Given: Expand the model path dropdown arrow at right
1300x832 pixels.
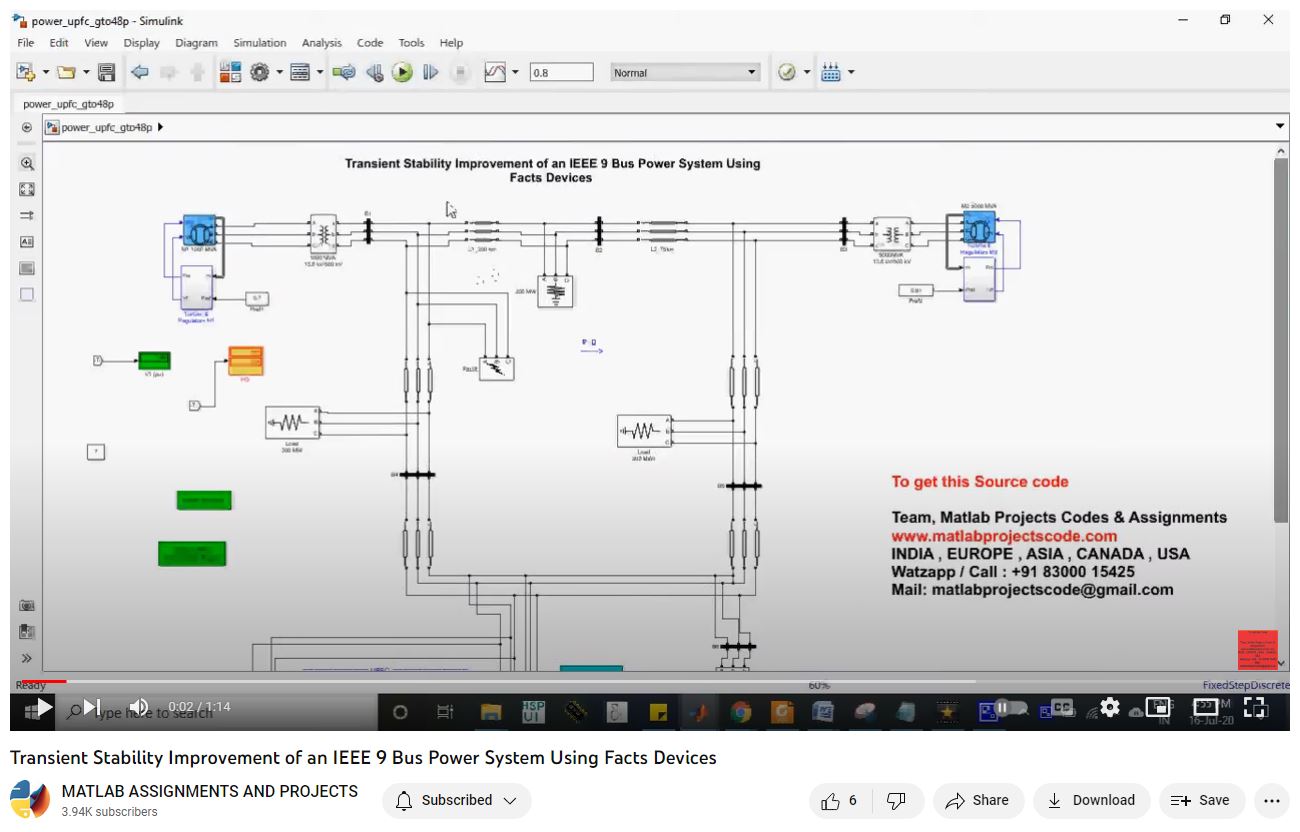Looking at the screenshot, I should (x=1280, y=127).
